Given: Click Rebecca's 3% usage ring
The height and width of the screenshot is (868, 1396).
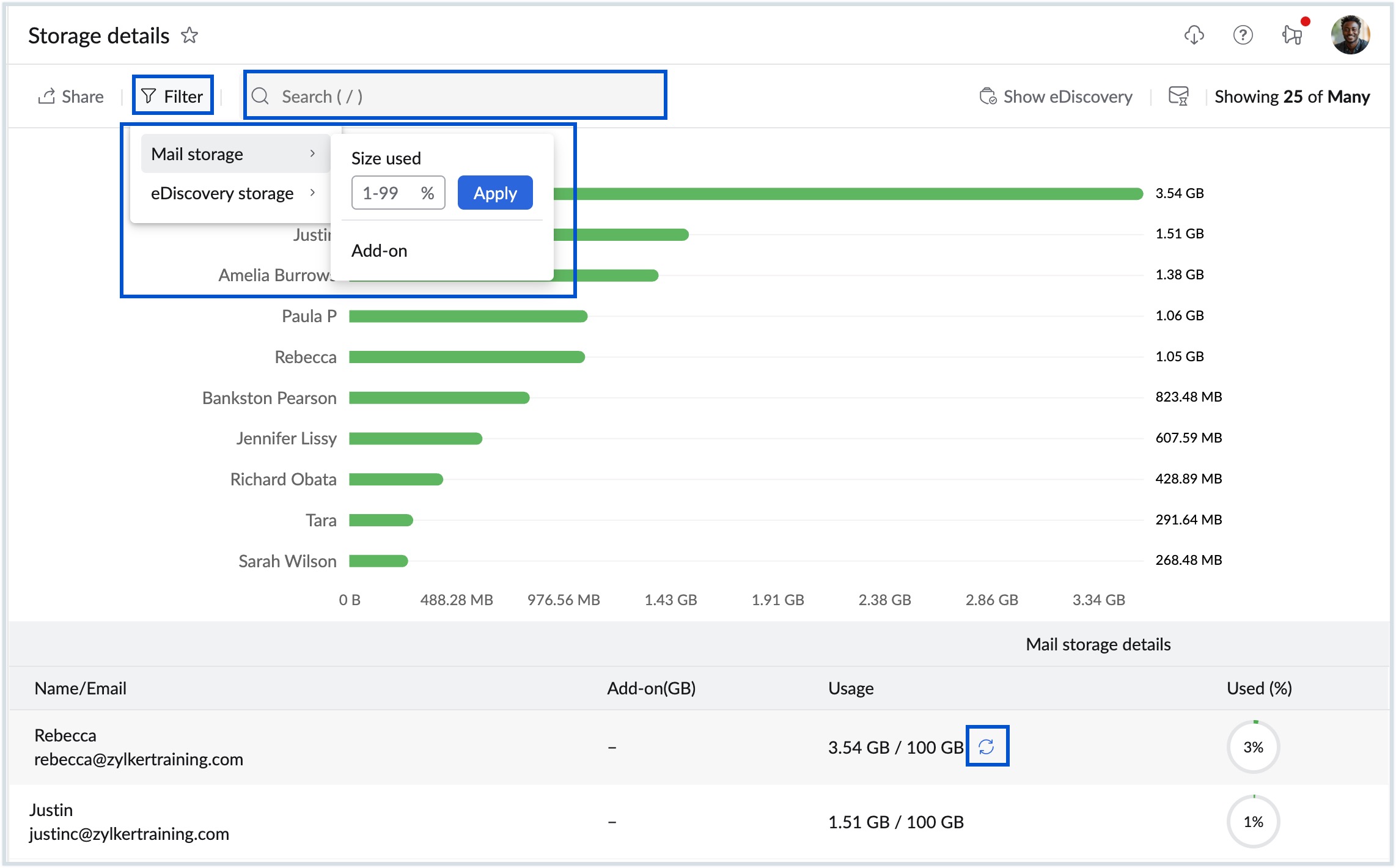Looking at the screenshot, I should [1252, 746].
